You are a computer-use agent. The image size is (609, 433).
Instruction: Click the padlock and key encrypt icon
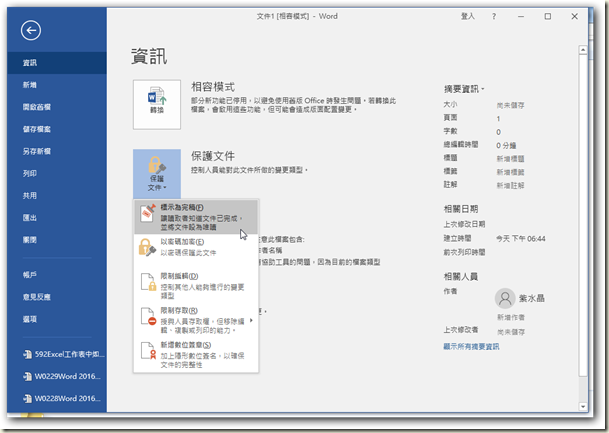147,247
